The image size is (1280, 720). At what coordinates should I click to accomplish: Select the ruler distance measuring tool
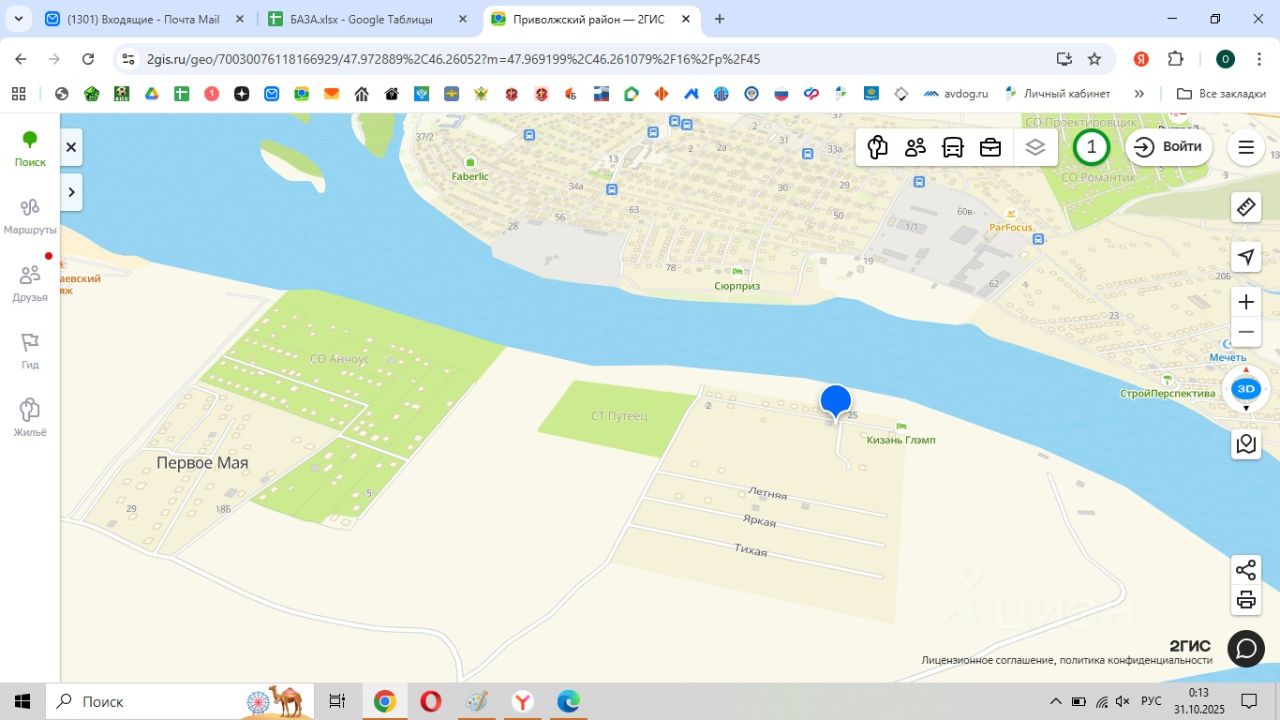(1246, 207)
